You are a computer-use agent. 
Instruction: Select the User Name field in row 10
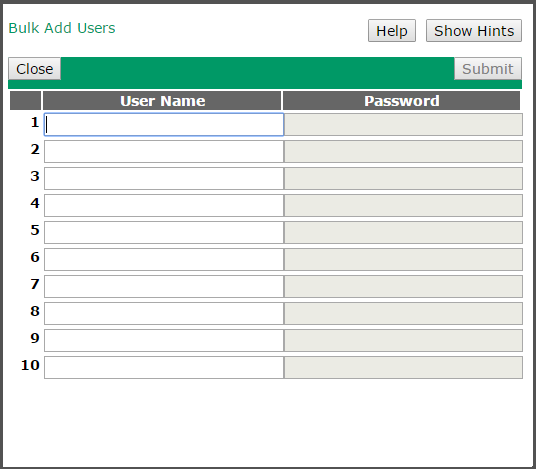[164, 367]
